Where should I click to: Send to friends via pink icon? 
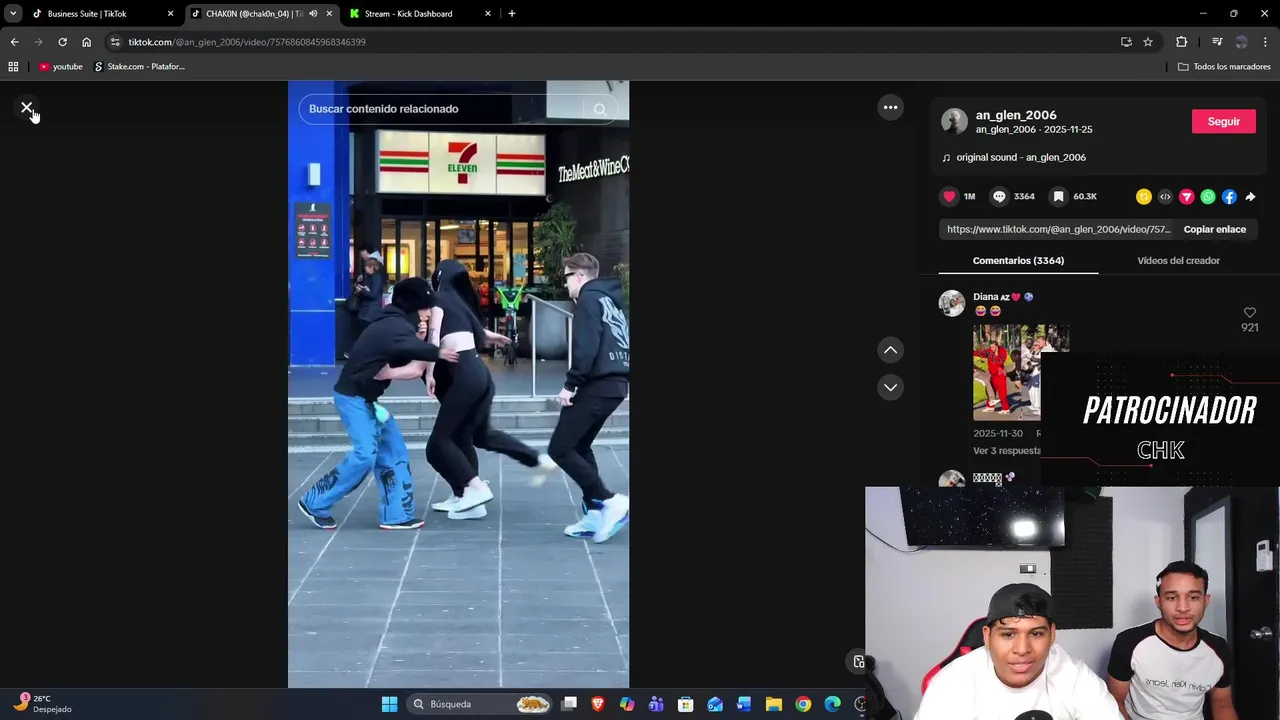pyautogui.click(x=1186, y=197)
